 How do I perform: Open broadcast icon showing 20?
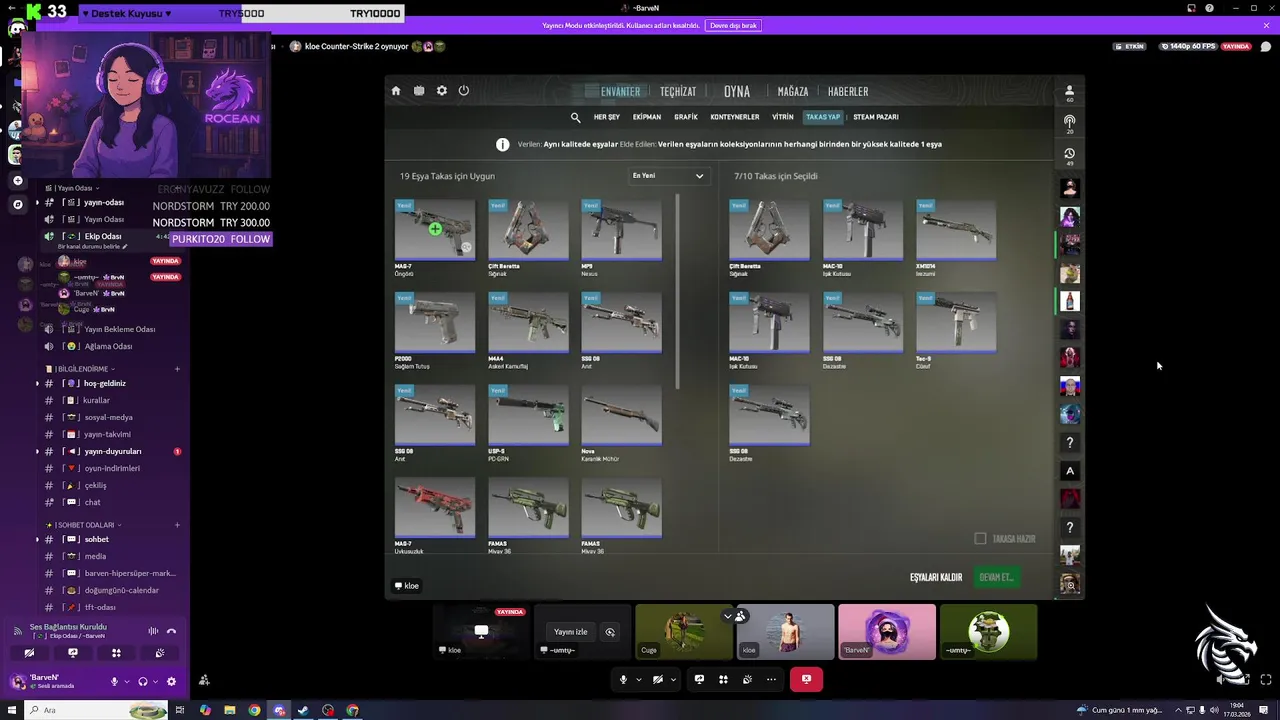pyautogui.click(x=1069, y=123)
